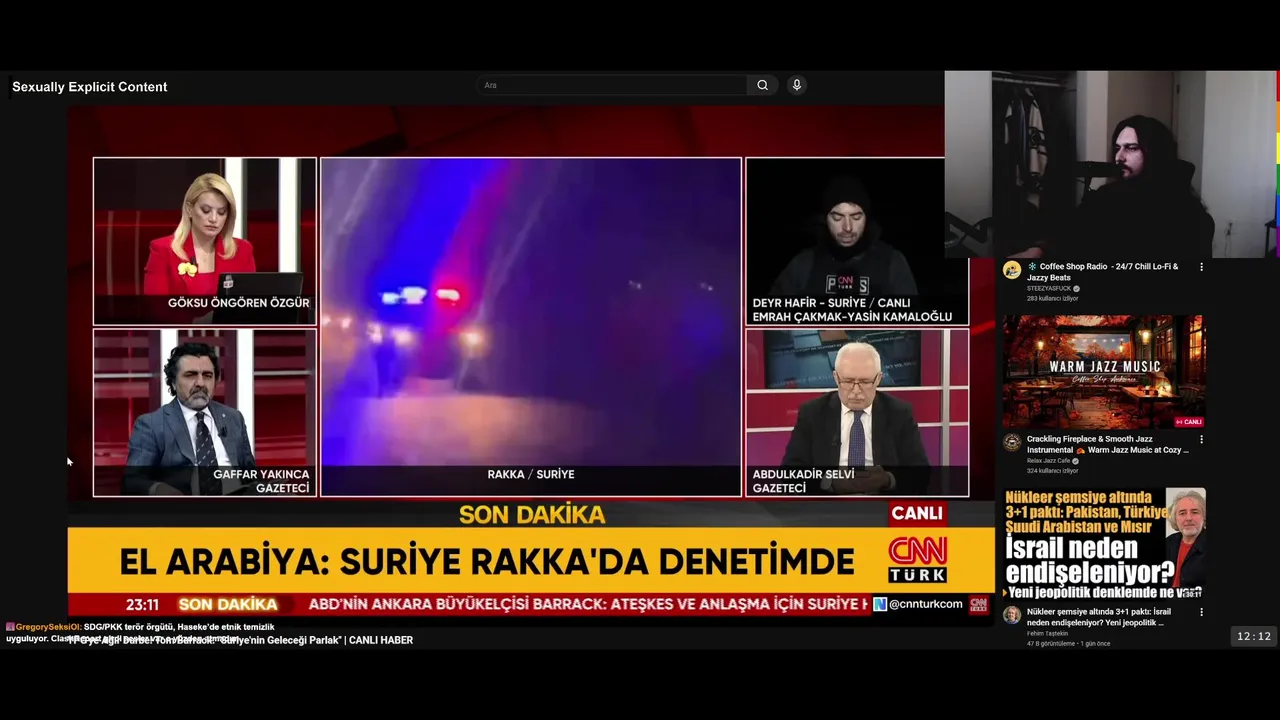
Task: Click the 'SON DAKİKA' yellow heading
Action: click(532, 515)
